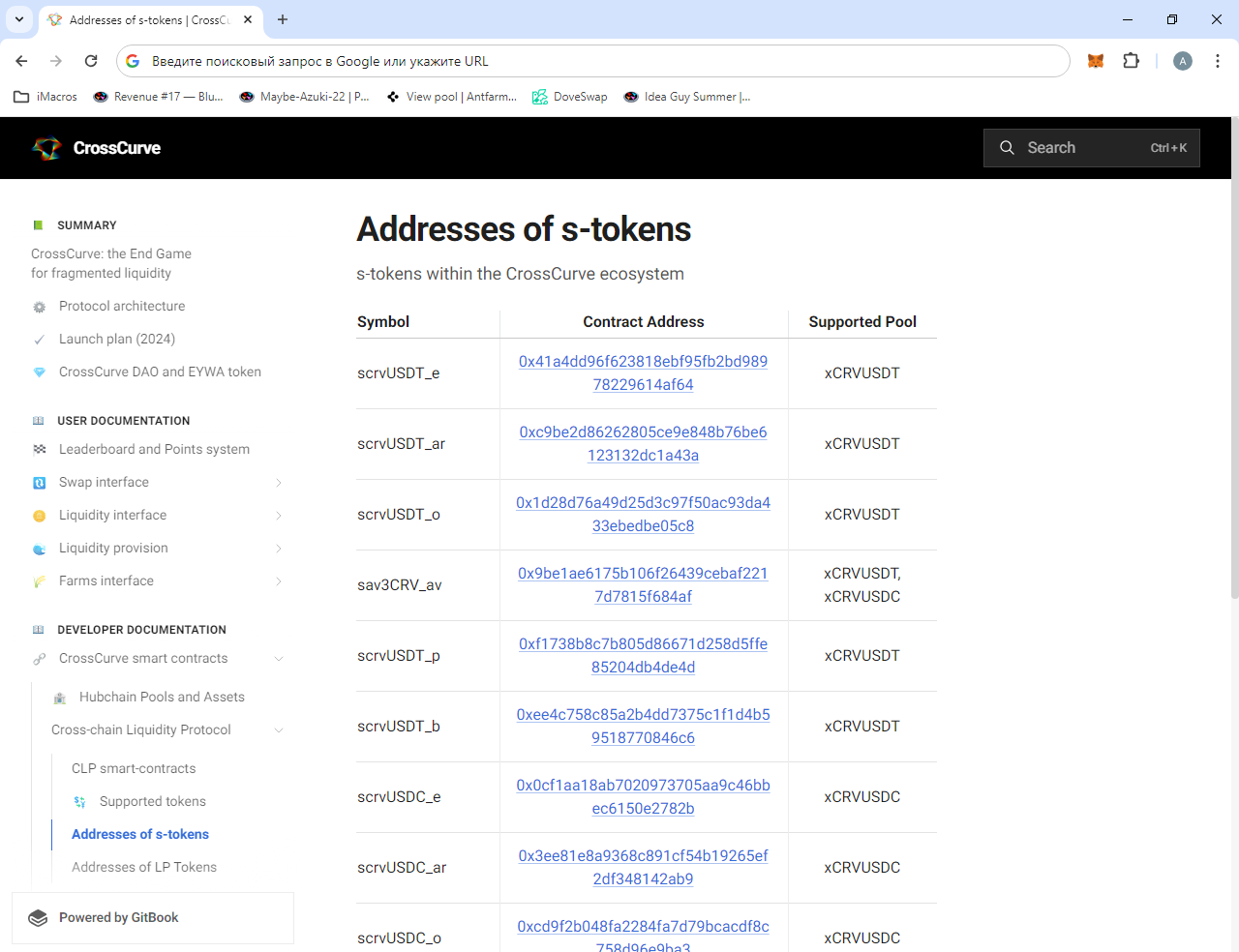The height and width of the screenshot is (952, 1239).
Task: Open Addresses of LP Tokens page
Action: pos(144,867)
